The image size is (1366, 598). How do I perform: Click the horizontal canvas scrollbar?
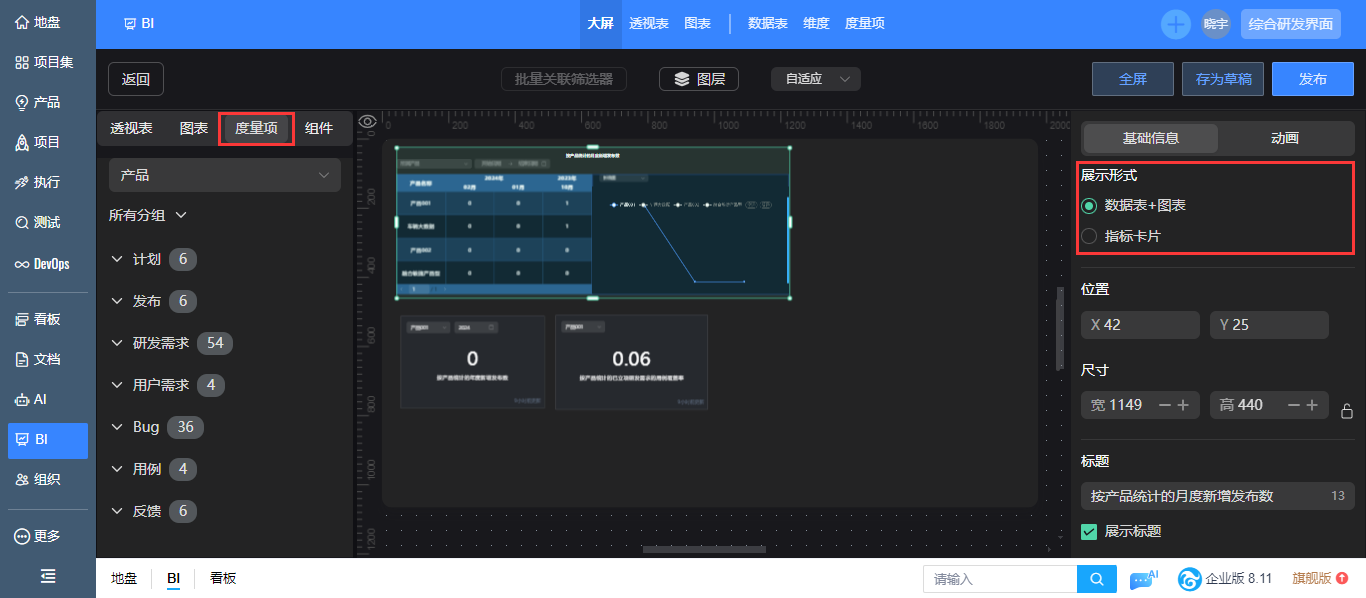pos(704,549)
